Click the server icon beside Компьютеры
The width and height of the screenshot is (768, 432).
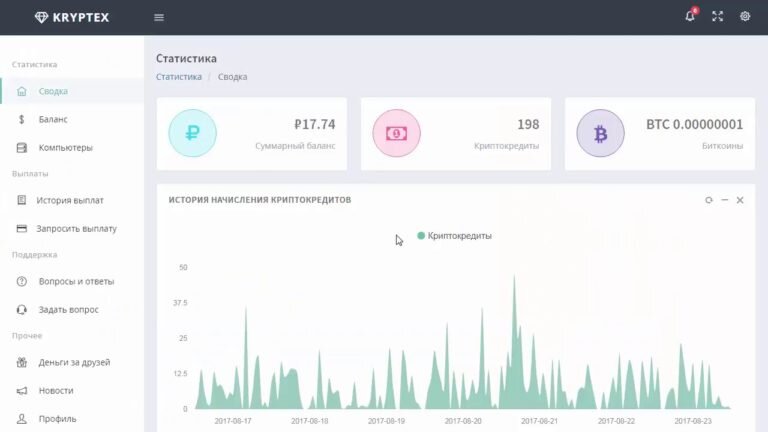click(22, 147)
